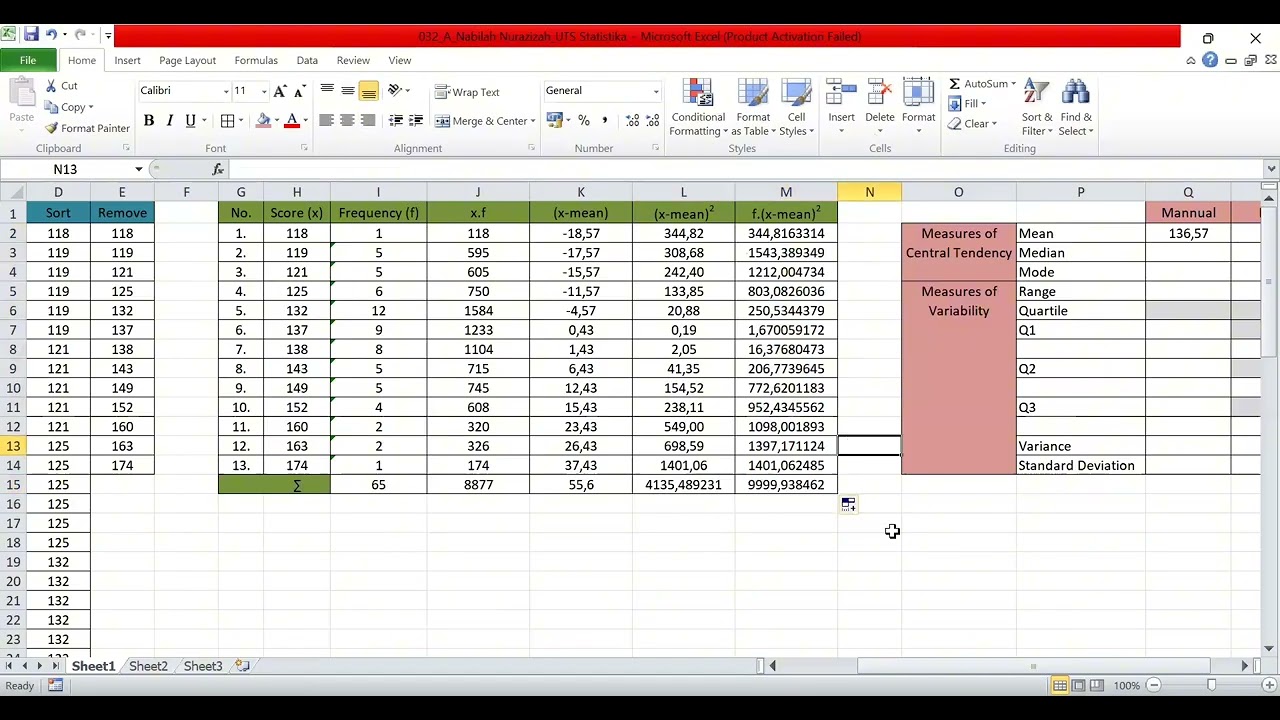The width and height of the screenshot is (1280, 720).
Task: Click the Undo icon in quick access toolbar
Action: pyautogui.click(x=51, y=35)
